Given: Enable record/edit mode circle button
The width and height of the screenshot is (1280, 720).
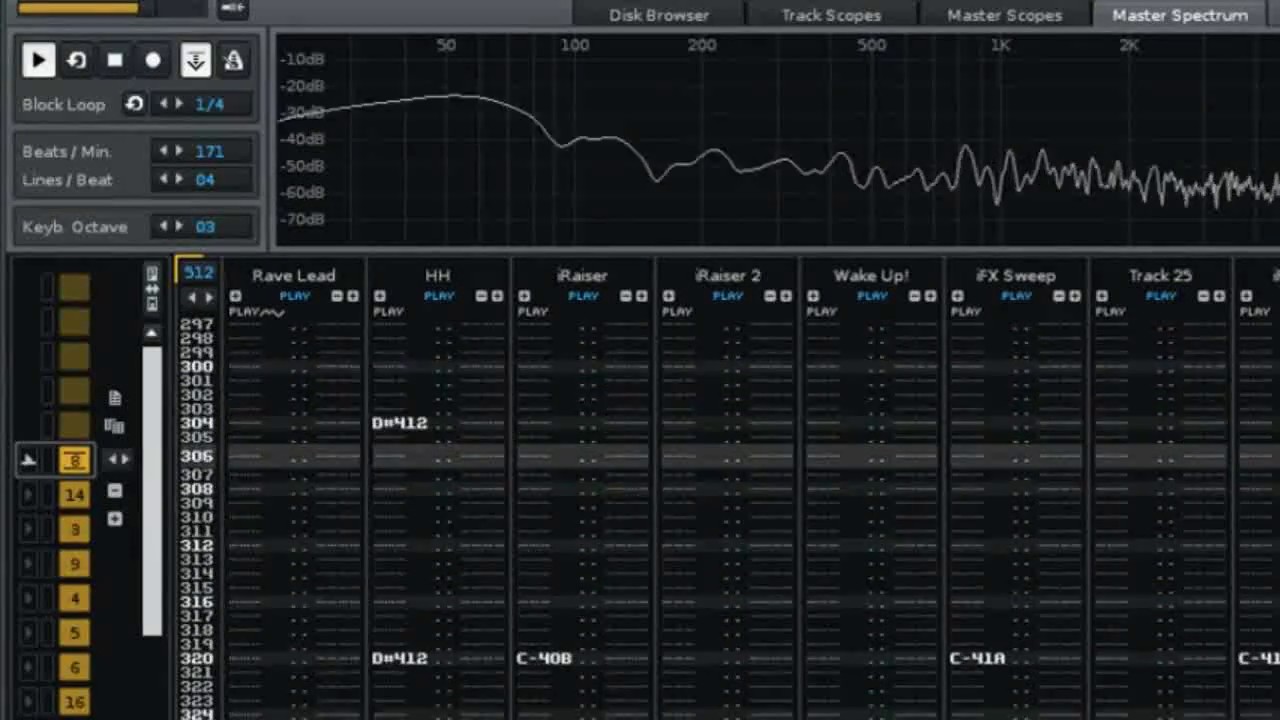Looking at the screenshot, I should click(153, 60).
